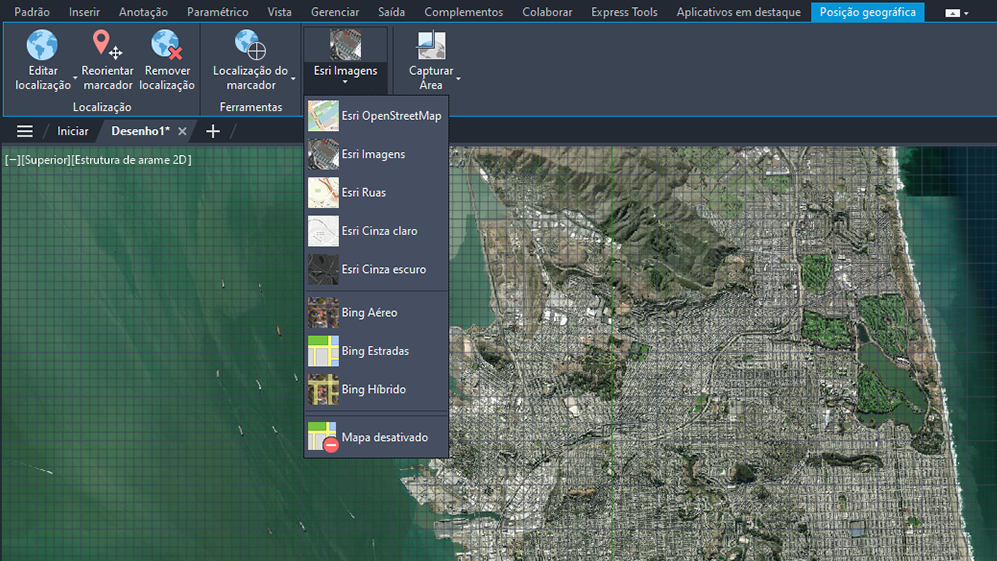Click the Capturar Área icon
This screenshot has width=997, height=561.
point(431,45)
